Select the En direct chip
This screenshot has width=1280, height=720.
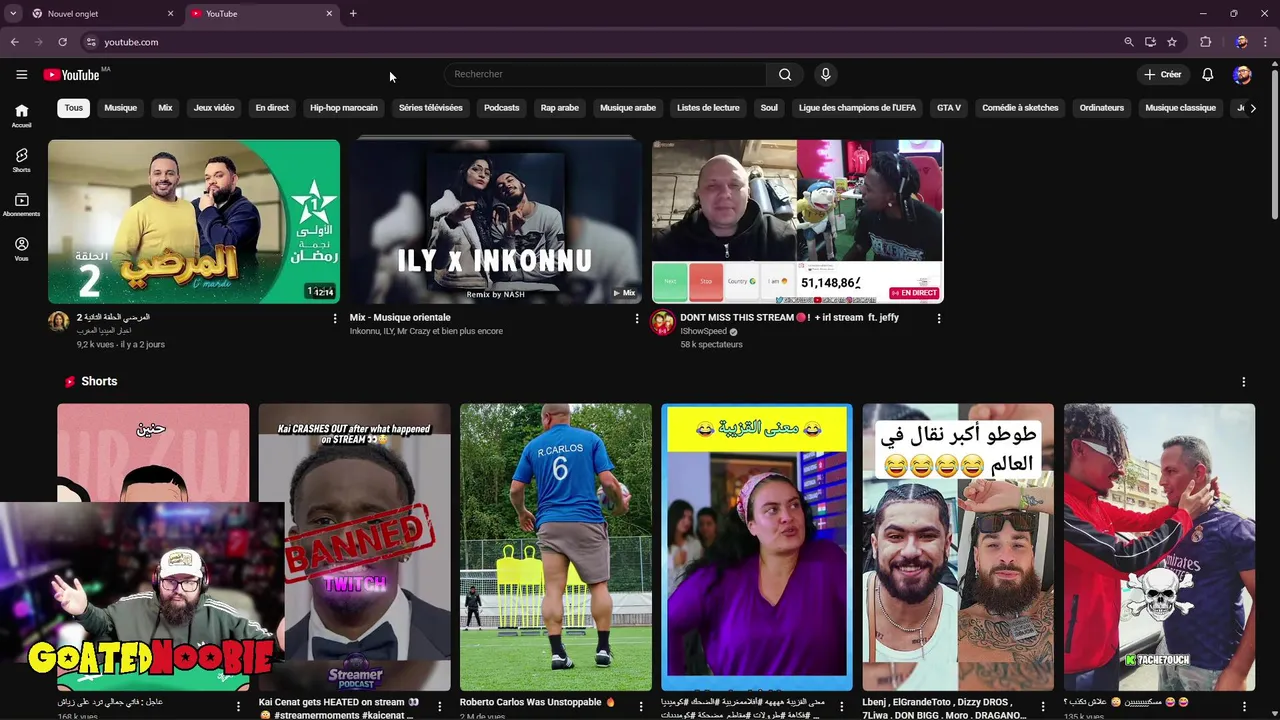tap(272, 108)
